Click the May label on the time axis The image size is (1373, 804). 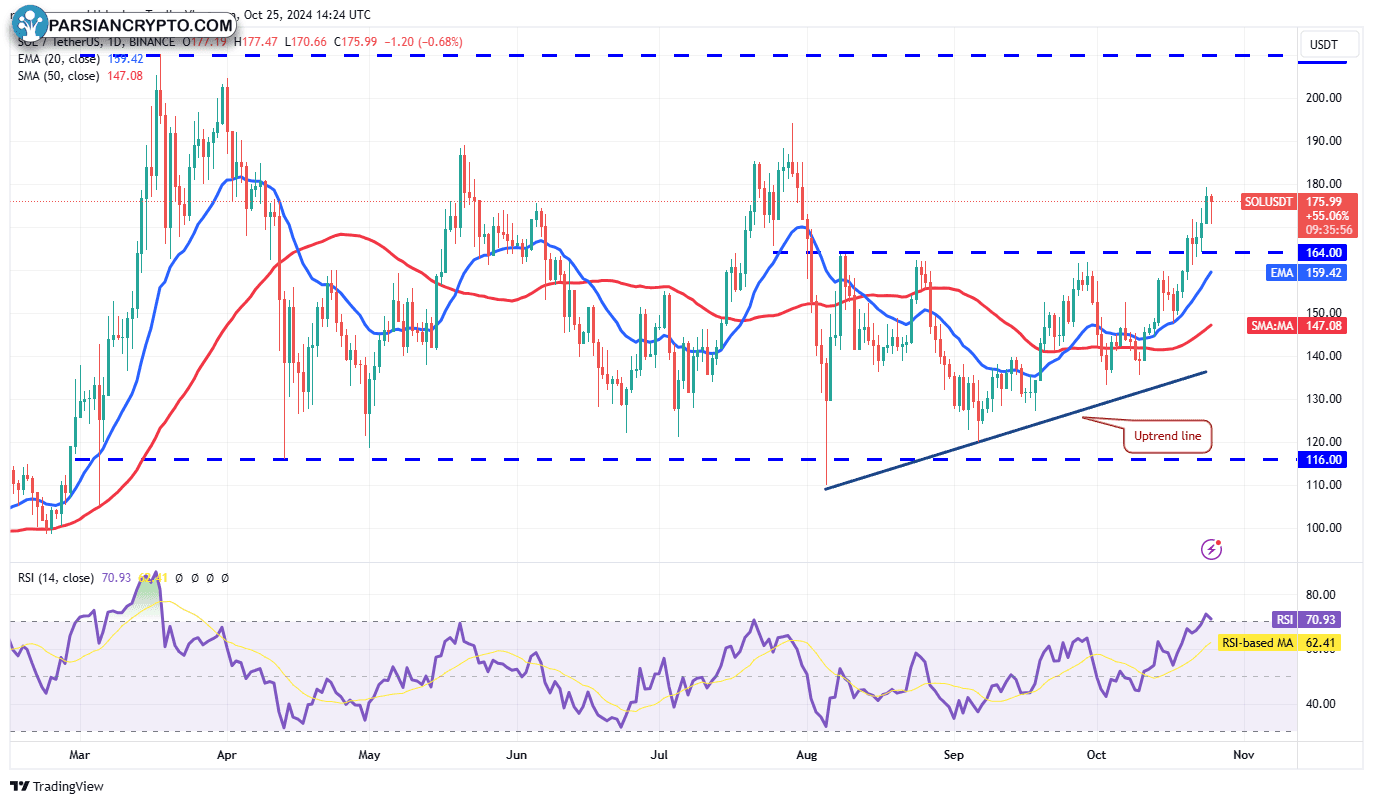click(x=369, y=755)
